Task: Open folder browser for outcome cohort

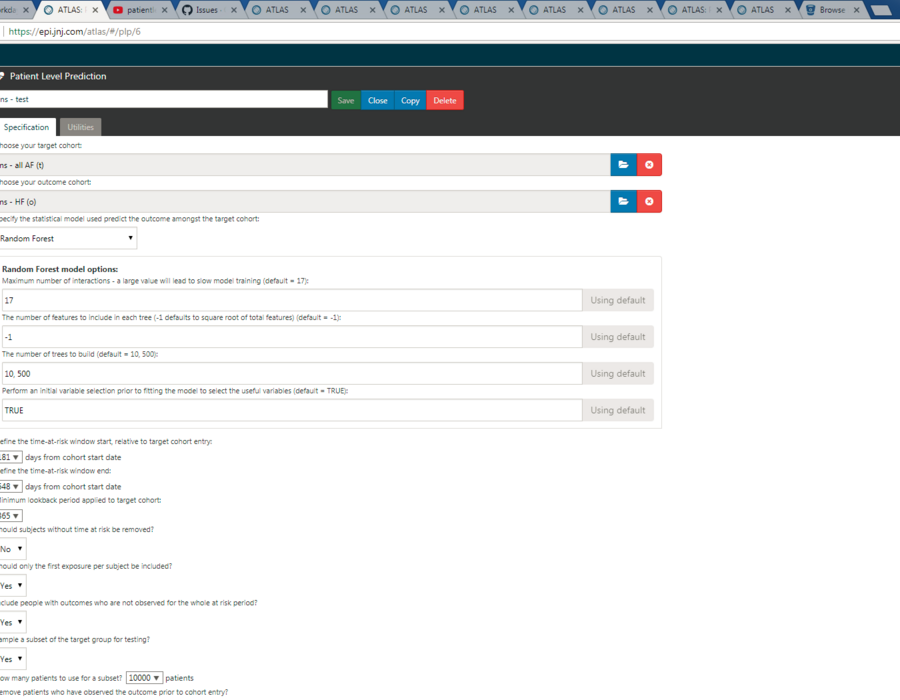Action: pos(623,201)
